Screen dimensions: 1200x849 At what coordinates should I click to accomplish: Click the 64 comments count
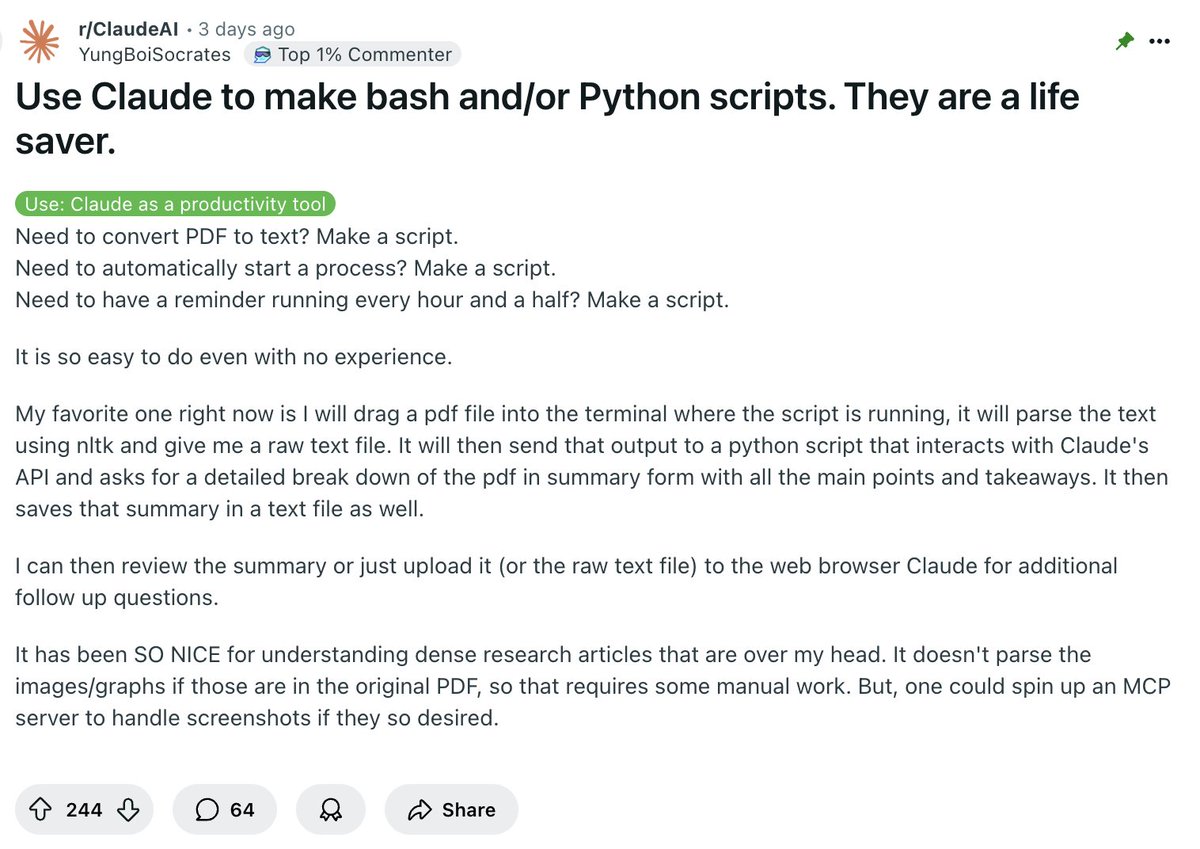[x=242, y=809]
